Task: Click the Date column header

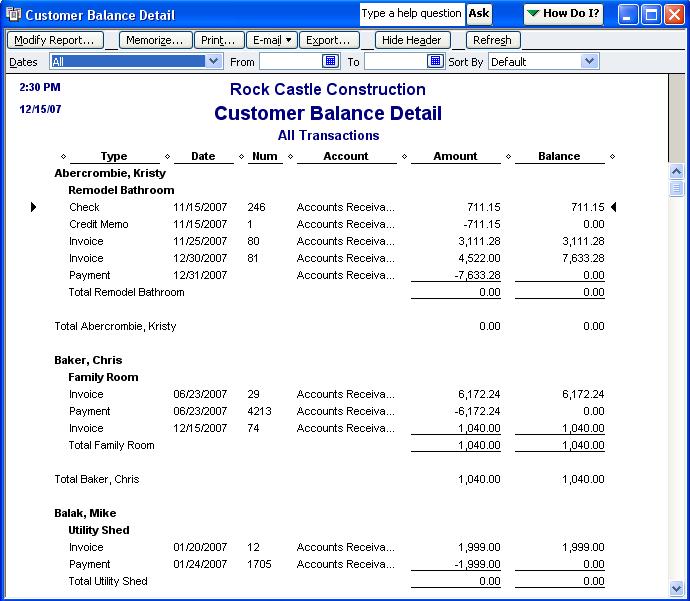Action: [x=203, y=156]
